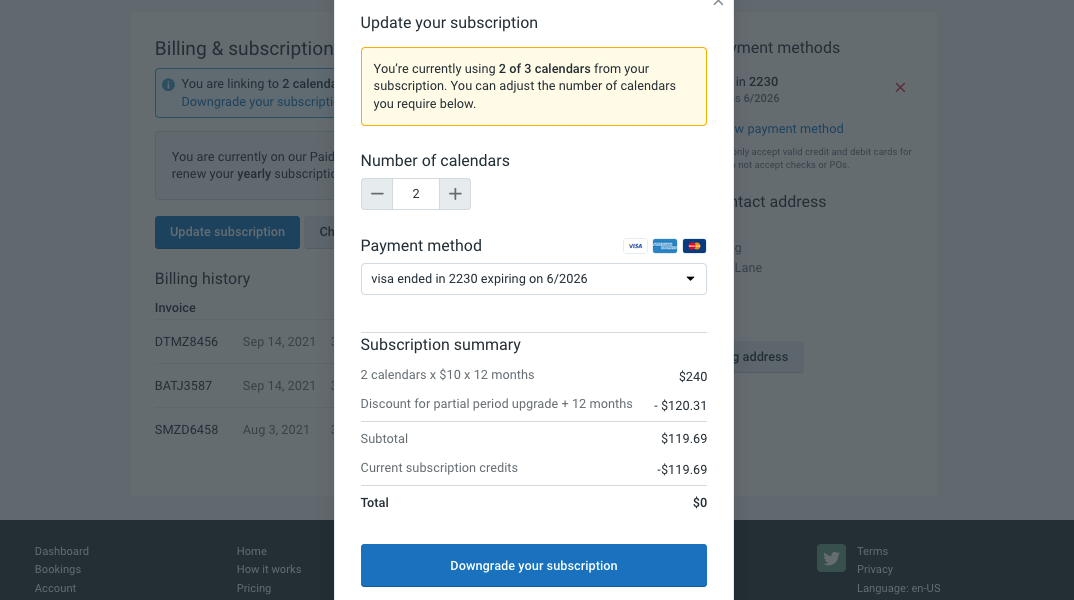Open invoice BATJ3587
This screenshot has height=600, width=1074.
coord(184,386)
